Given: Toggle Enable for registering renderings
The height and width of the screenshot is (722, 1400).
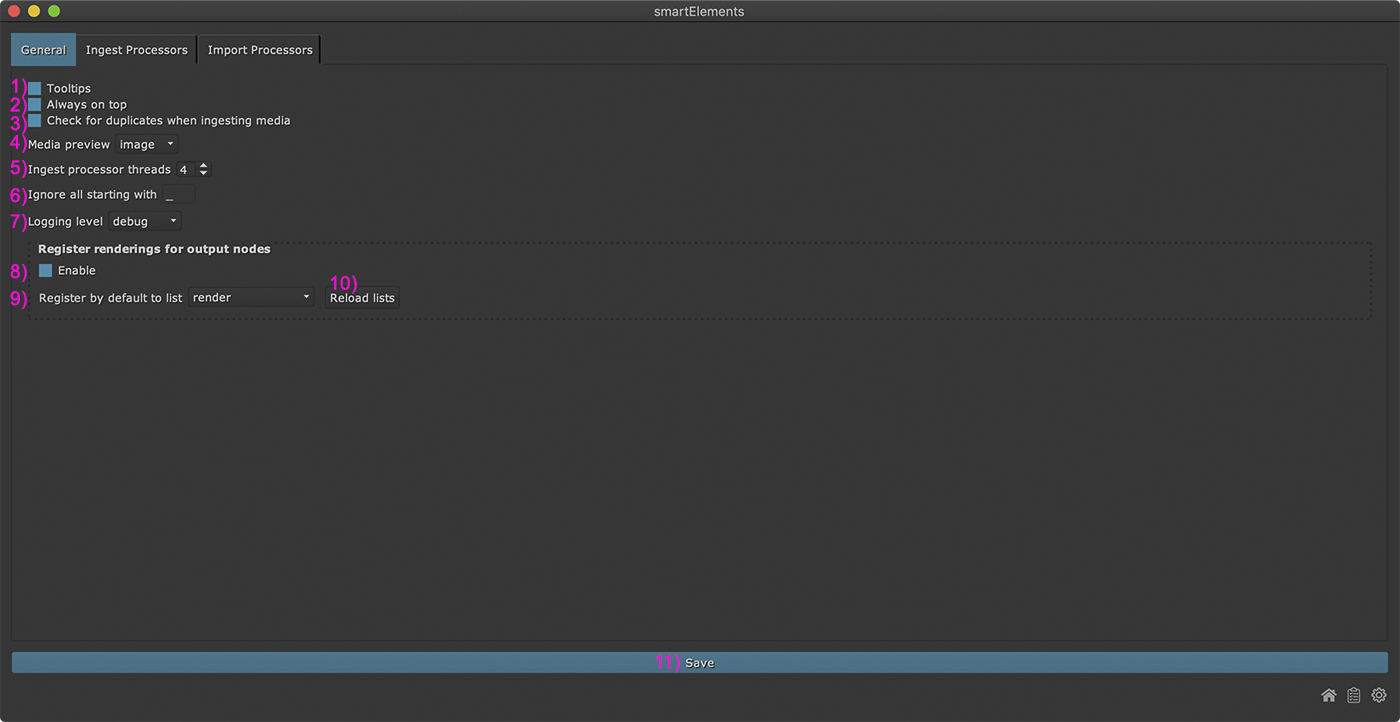Looking at the screenshot, I should click(x=46, y=271).
